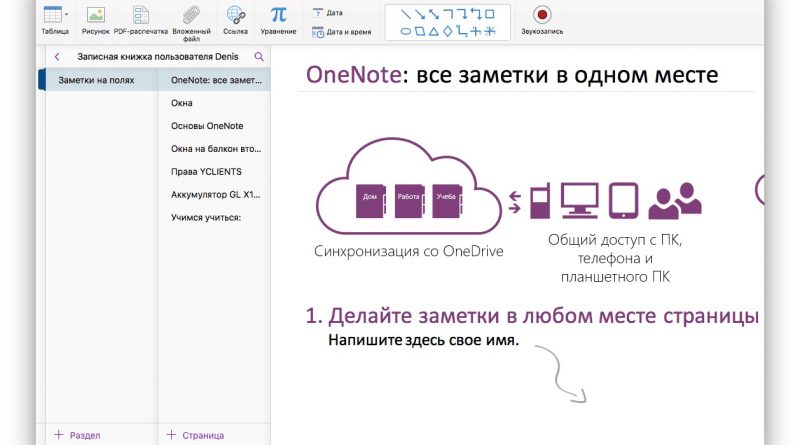Open the Основы OneNote page
Screen dimensions: 800x445
click(x=207, y=126)
